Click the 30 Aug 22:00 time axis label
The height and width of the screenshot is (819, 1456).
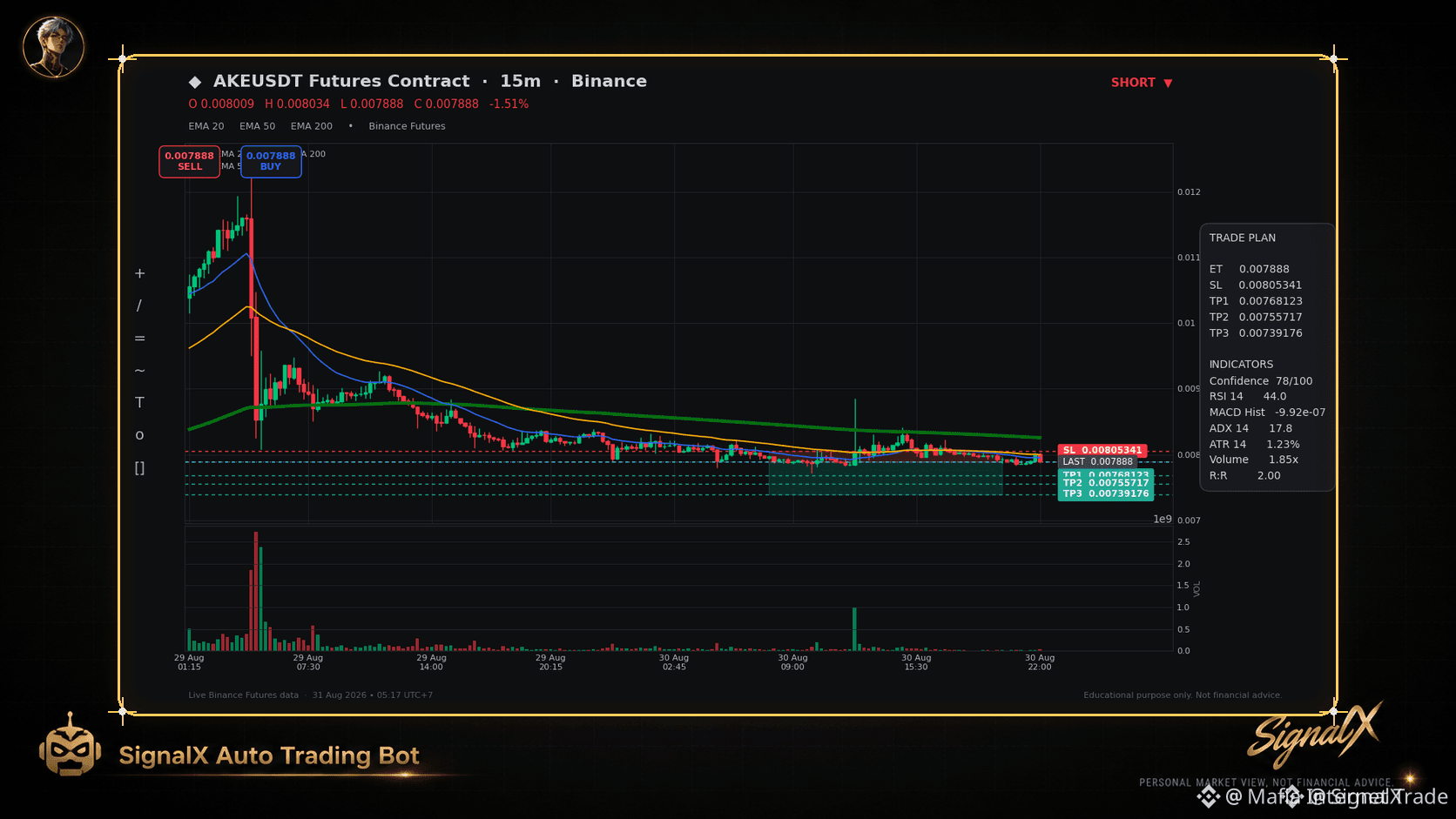[1040, 662]
